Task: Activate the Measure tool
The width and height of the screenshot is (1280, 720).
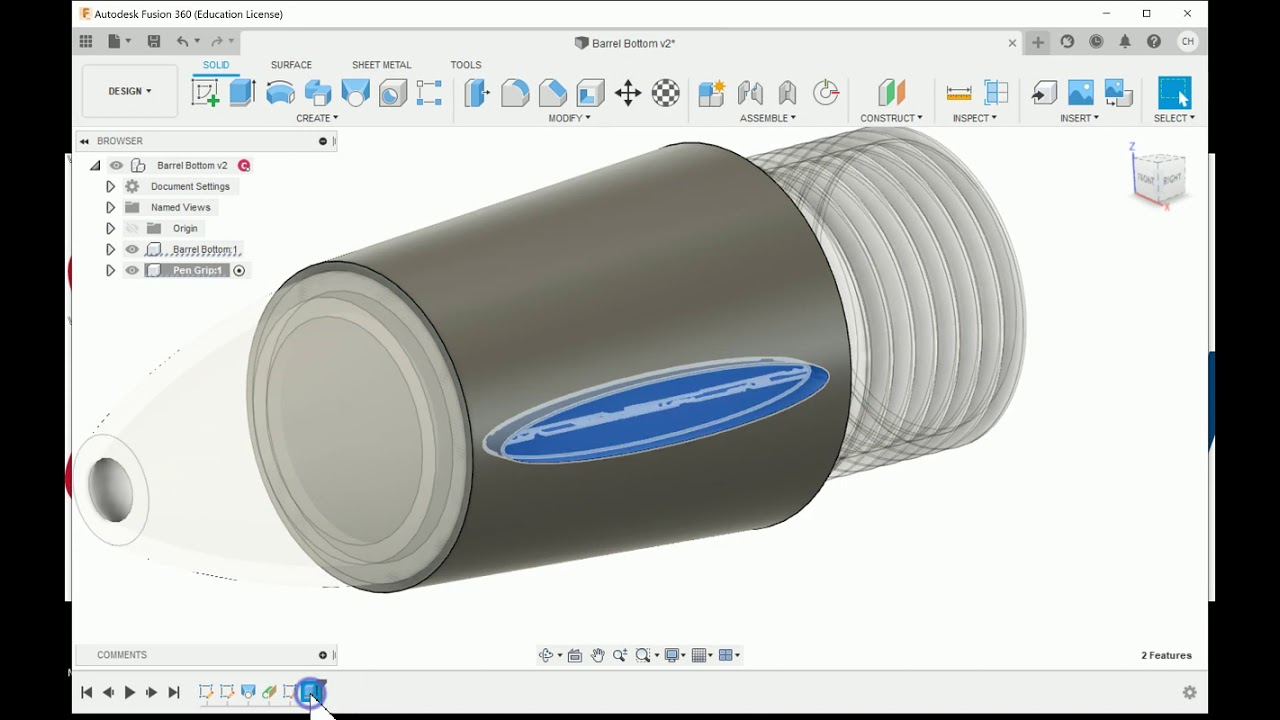Action: tap(958, 93)
